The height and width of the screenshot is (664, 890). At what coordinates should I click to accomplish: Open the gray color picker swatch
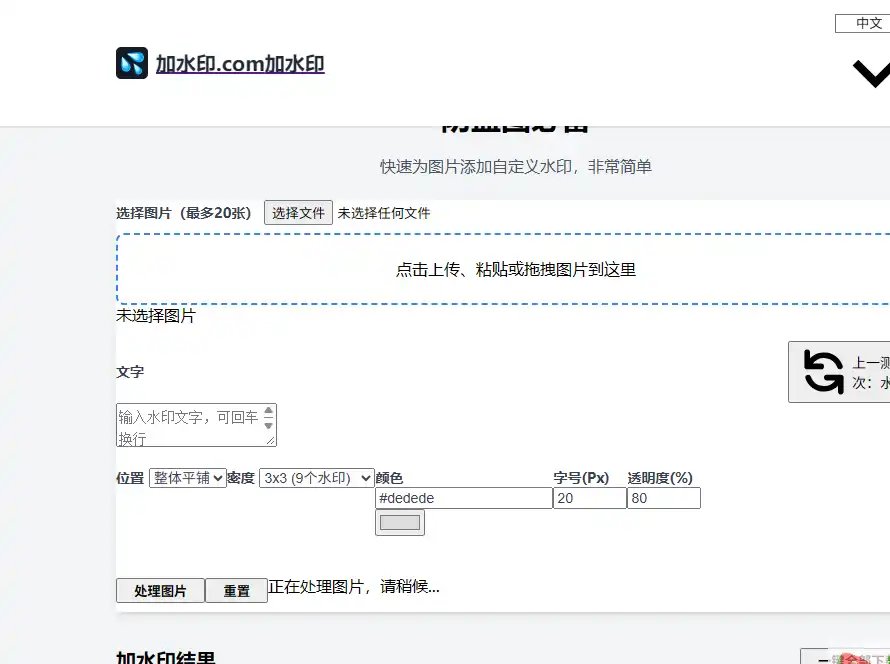point(400,522)
